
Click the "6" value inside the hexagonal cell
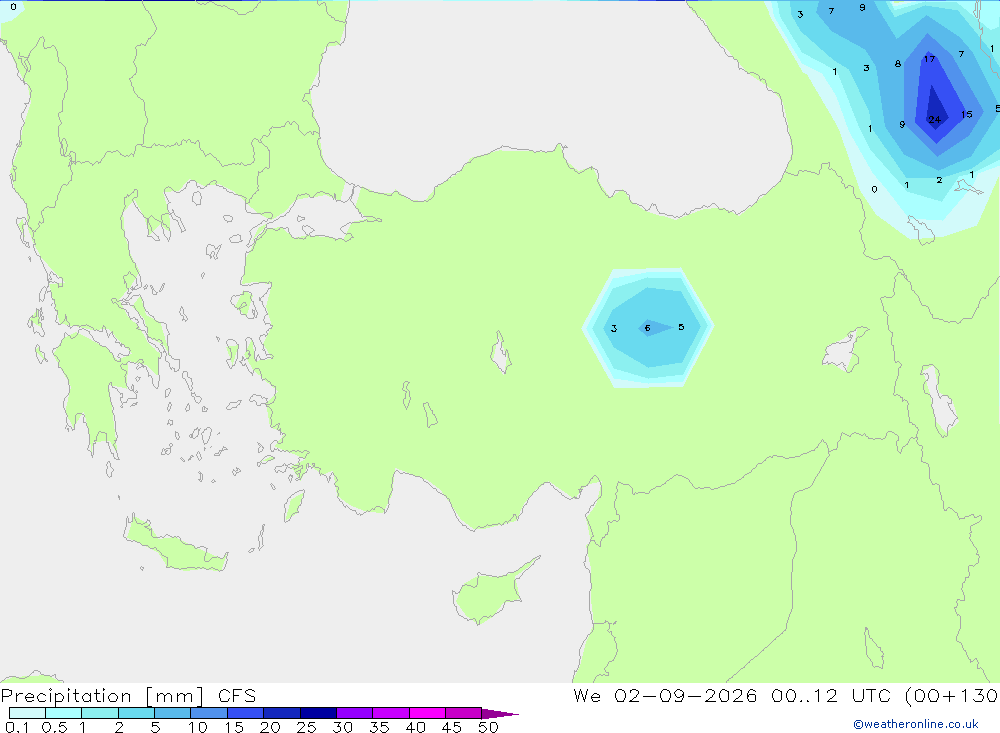point(647,328)
